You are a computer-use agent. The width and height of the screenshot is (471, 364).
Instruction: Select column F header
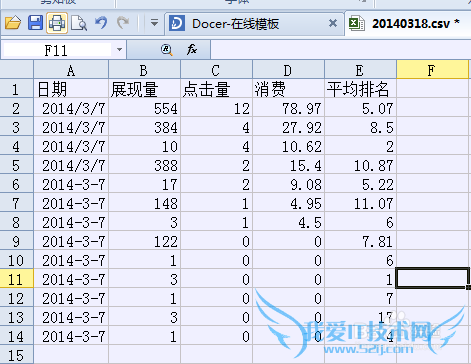tap(432, 70)
